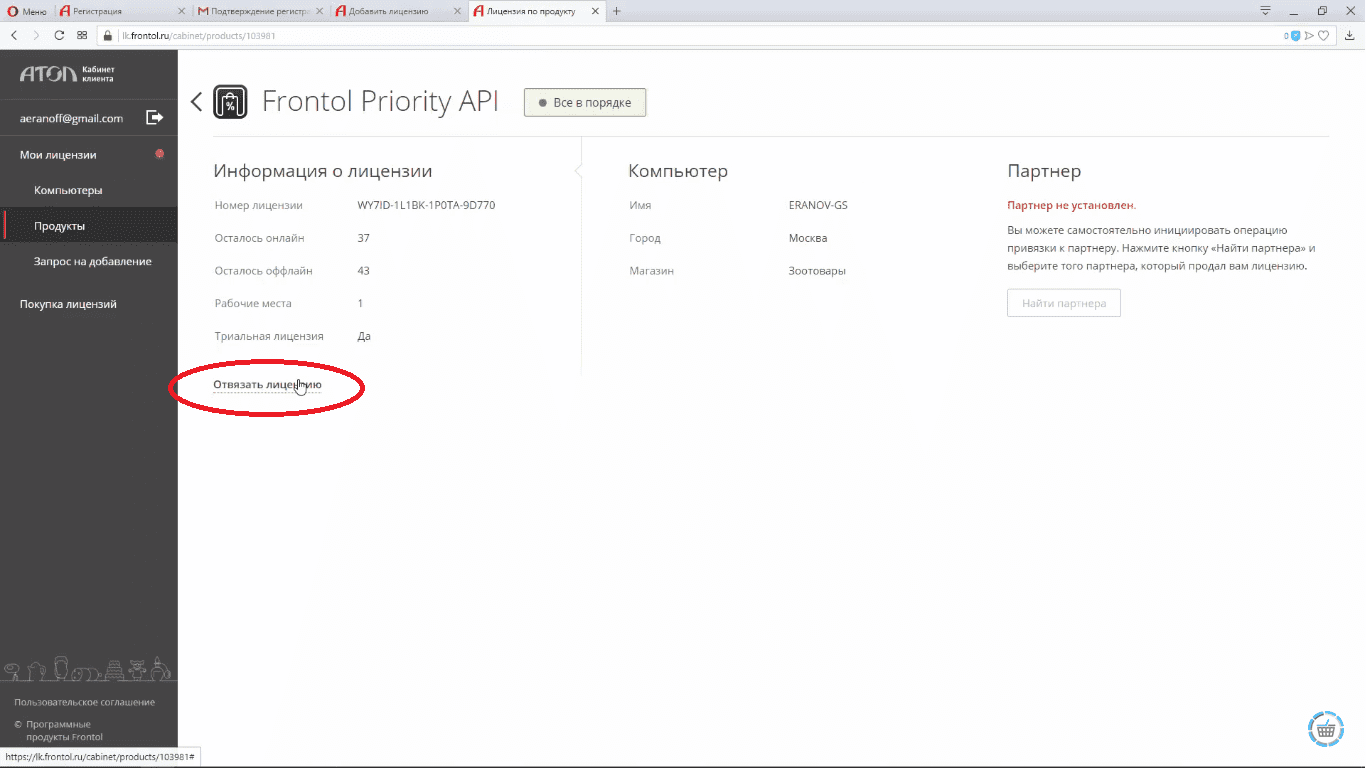The image size is (1366, 768).
Task: Click the Frontol Priority API product icon
Action: coord(231,102)
